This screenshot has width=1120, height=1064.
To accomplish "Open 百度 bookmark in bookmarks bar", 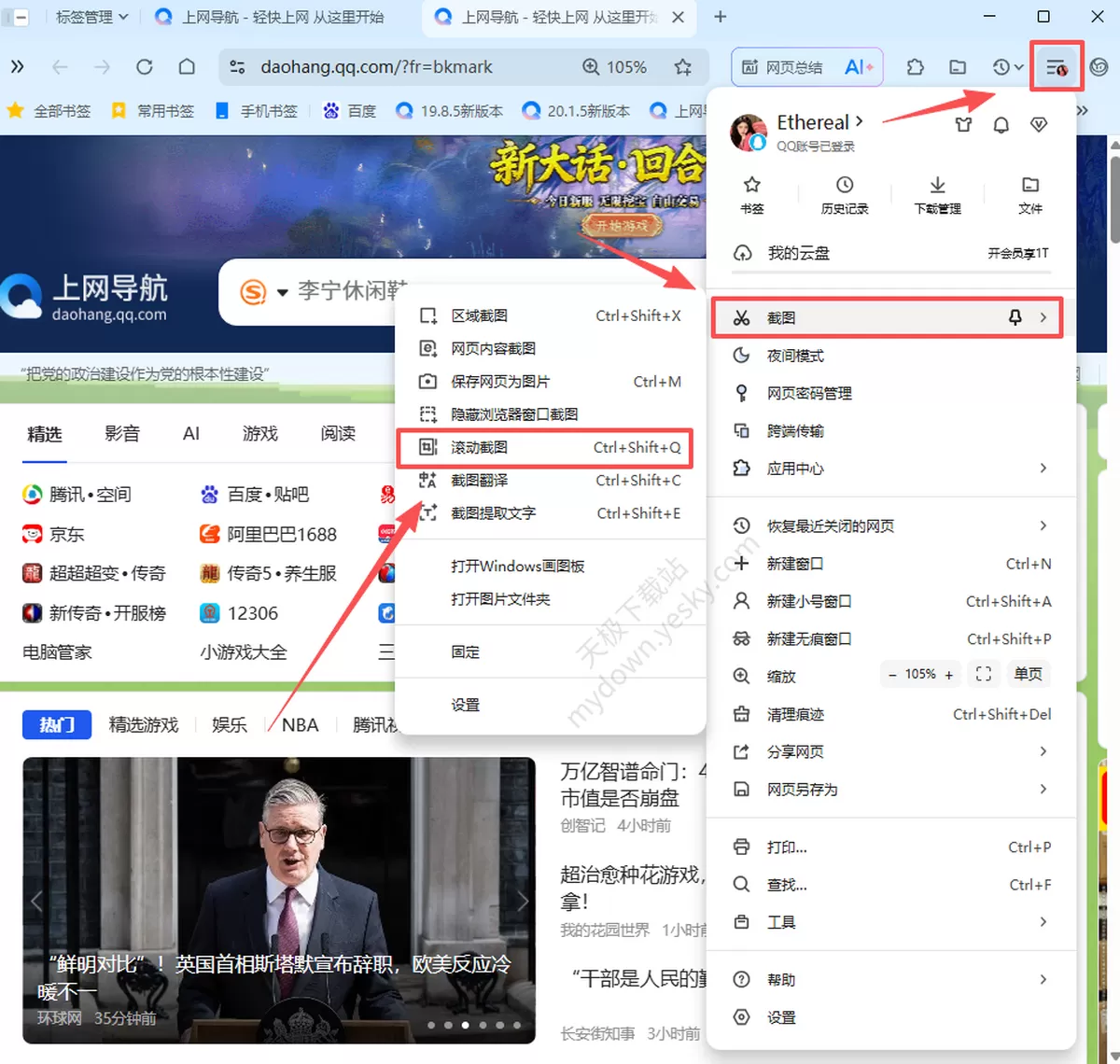I will pos(350,110).
